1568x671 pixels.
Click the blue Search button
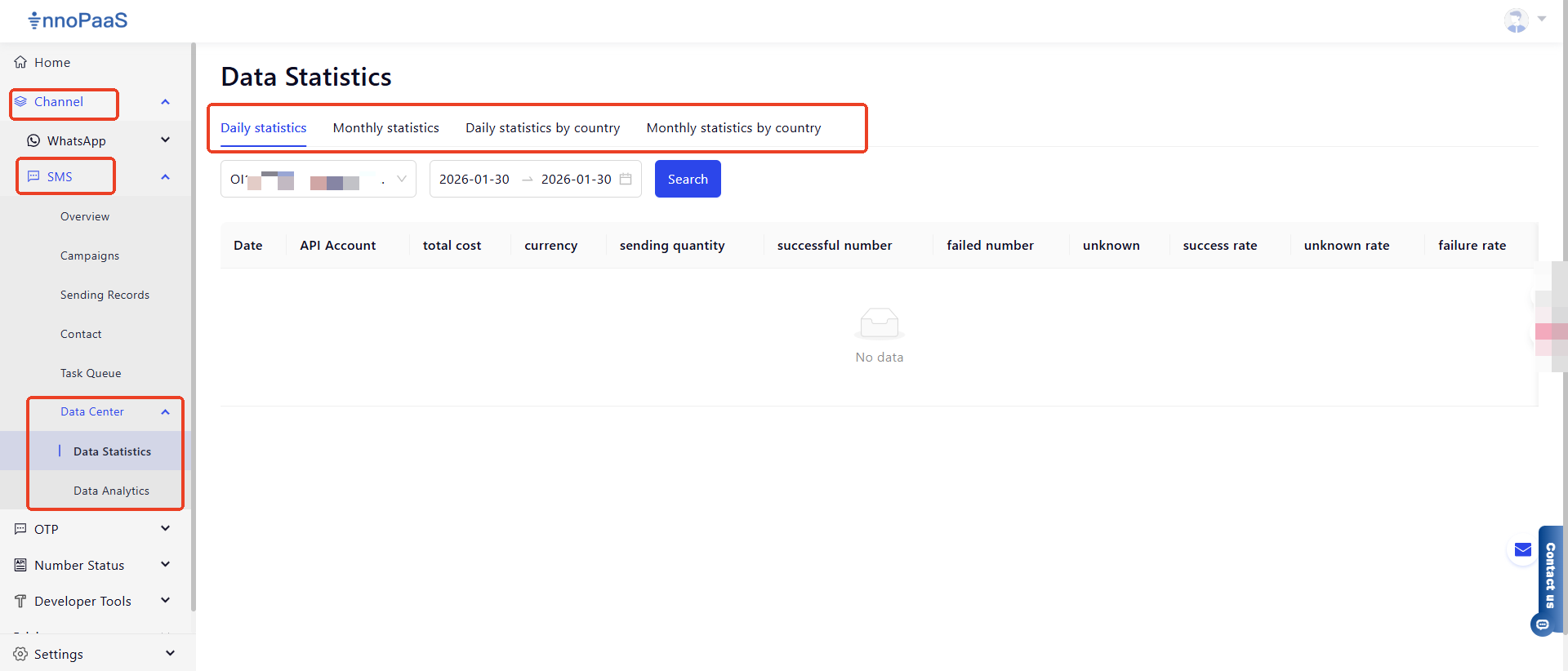tap(688, 179)
